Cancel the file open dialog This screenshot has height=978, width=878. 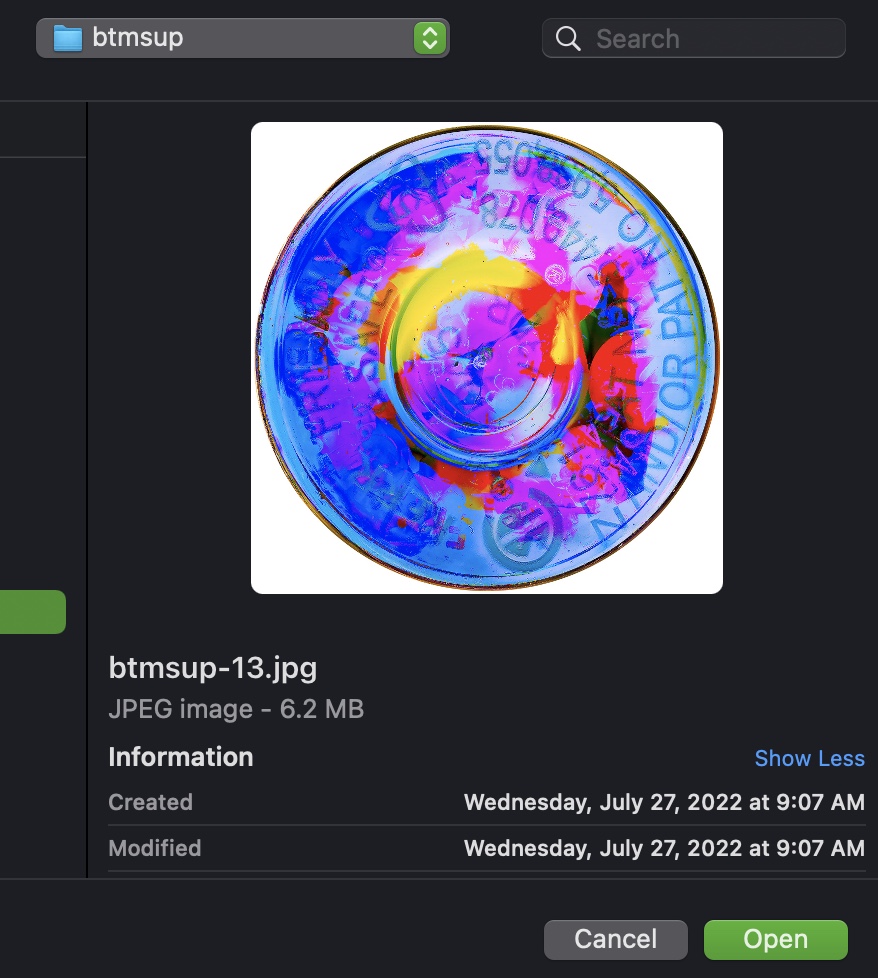pos(615,939)
